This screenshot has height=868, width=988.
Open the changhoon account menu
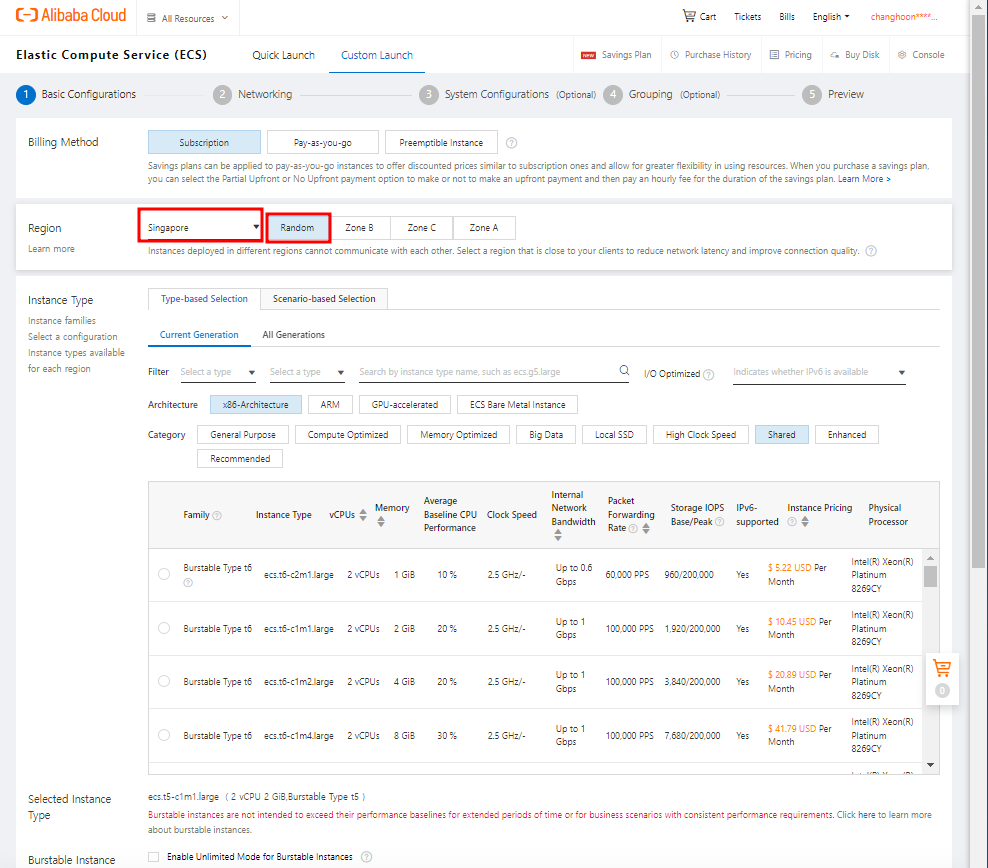pyautogui.click(x=904, y=16)
